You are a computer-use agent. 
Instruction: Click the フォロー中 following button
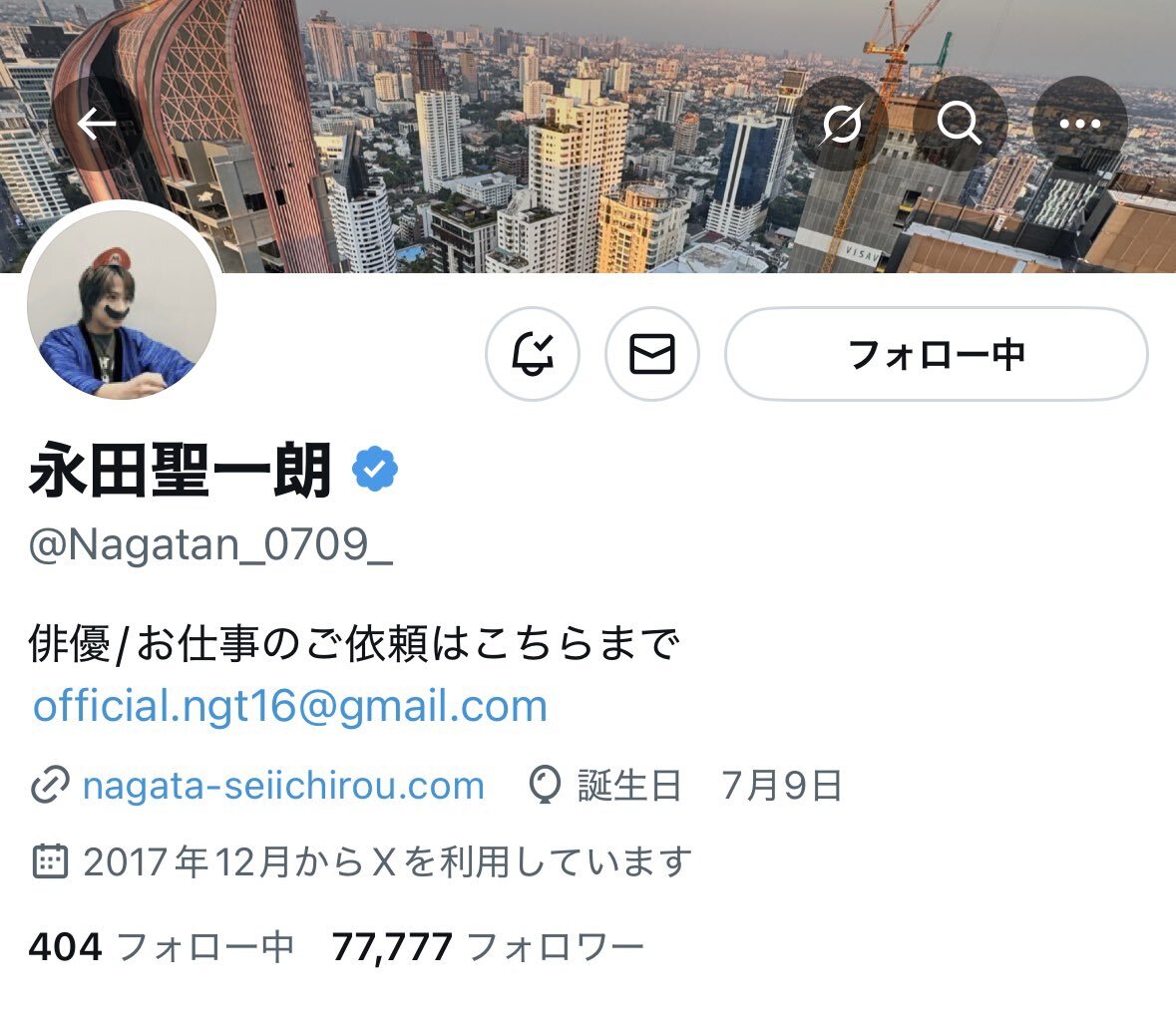point(936,354)
